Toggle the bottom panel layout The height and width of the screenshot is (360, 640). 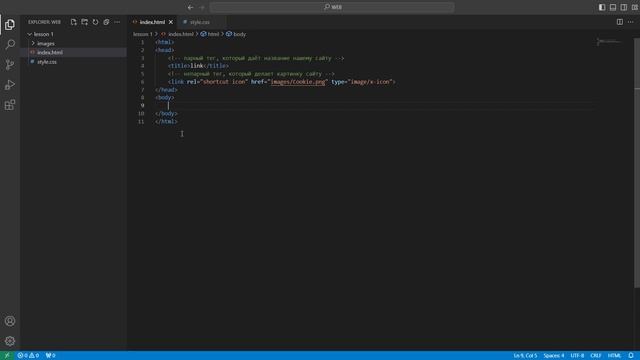613,7
